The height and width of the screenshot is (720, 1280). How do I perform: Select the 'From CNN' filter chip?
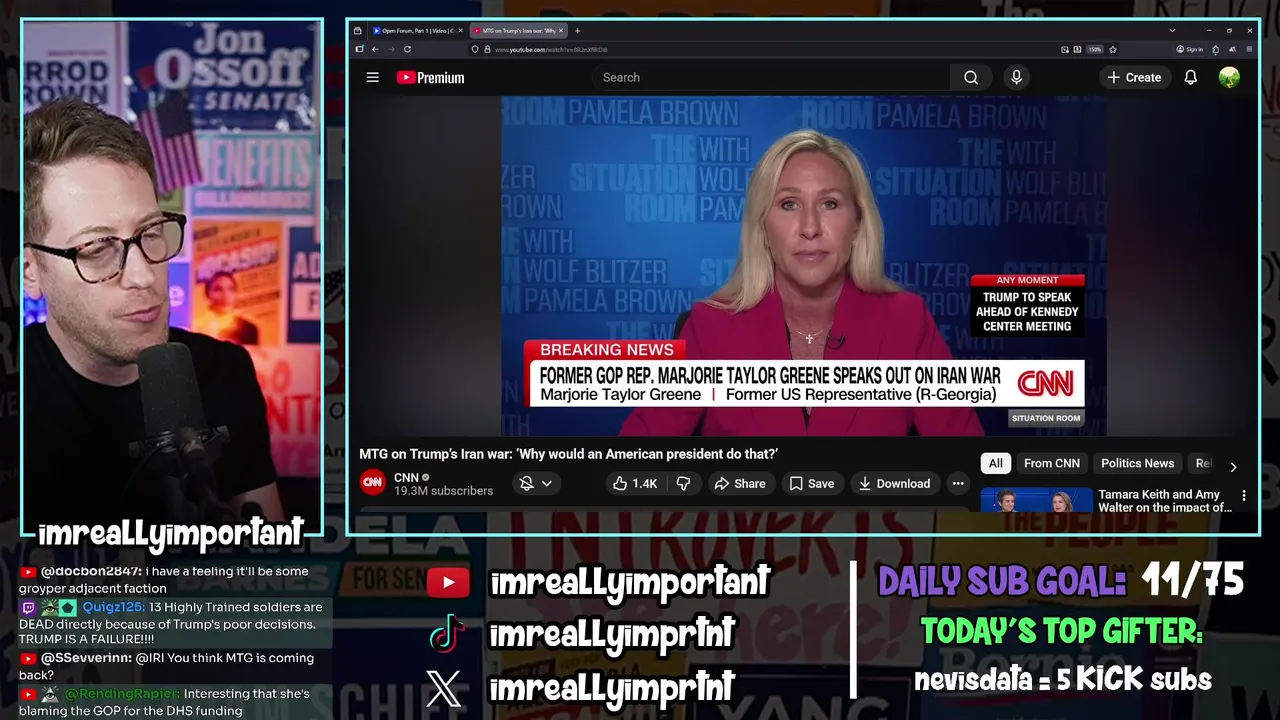pyautogui.click(x=1052, y=463)
